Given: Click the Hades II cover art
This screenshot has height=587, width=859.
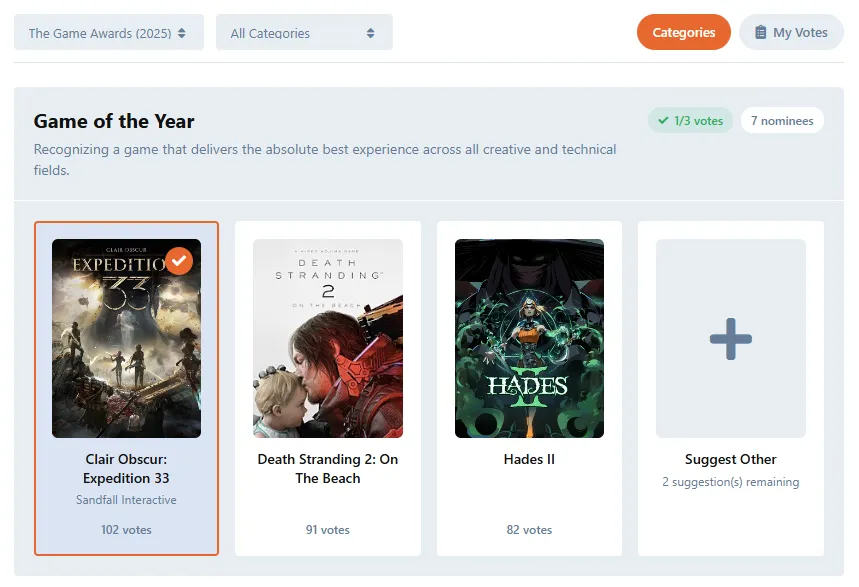Looking at the screenshot, I should click(x=529, y=338).
